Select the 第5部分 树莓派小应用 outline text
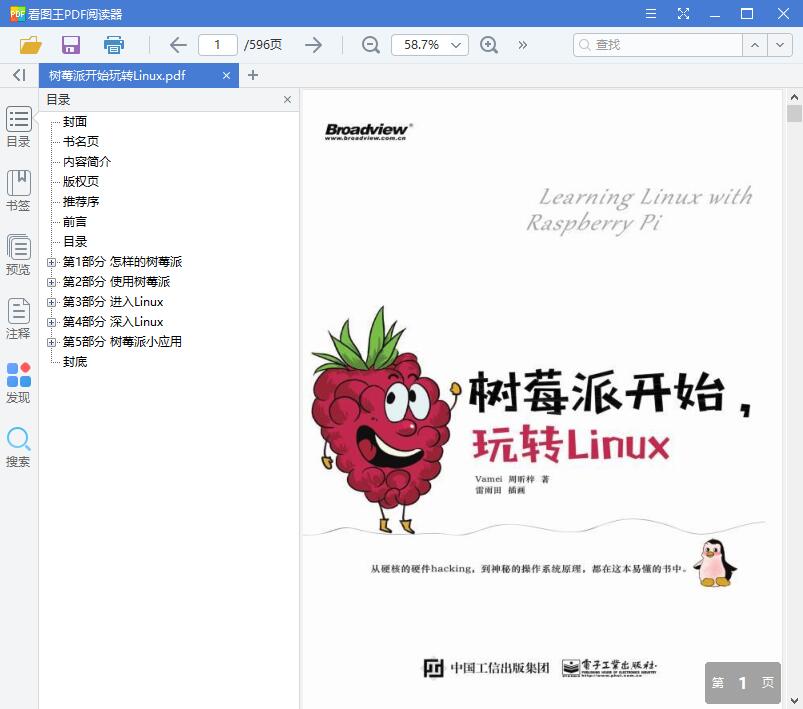Viewport: 803px width, 709px height. [122, 342]
